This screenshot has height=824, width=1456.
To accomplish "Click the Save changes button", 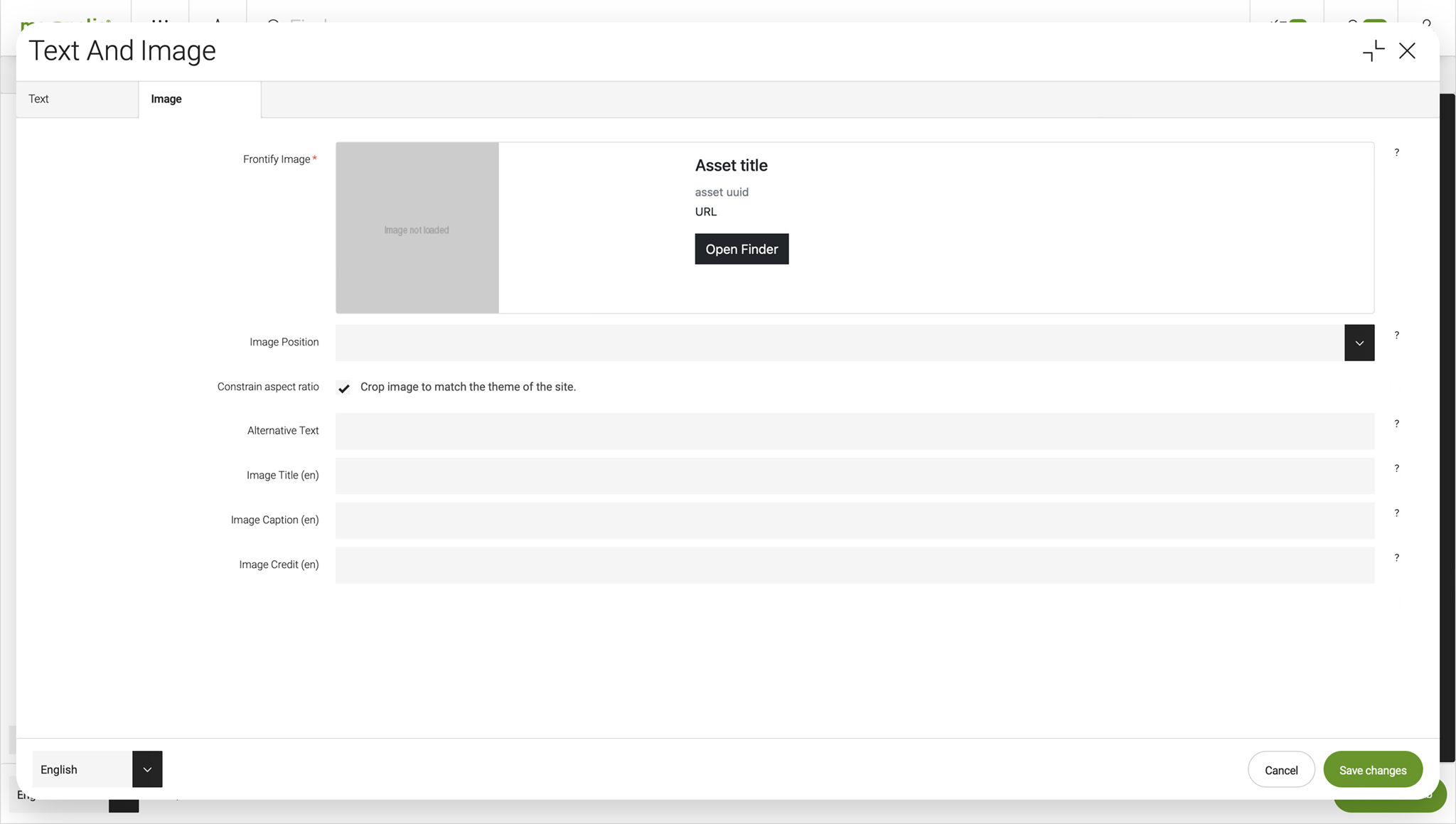I will [x=1372, y=769].
